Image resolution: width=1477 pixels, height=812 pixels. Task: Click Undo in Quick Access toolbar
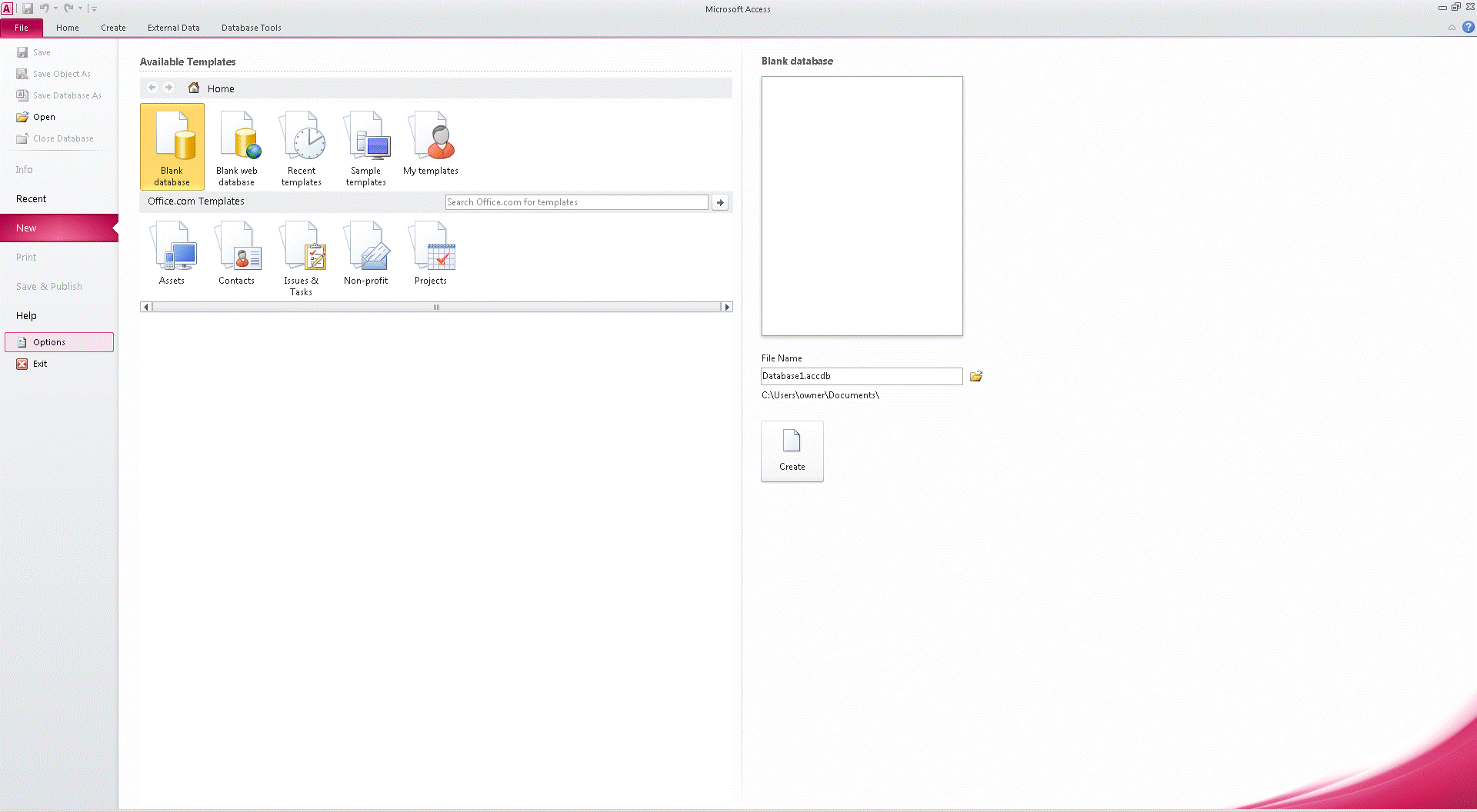[45, 8]
